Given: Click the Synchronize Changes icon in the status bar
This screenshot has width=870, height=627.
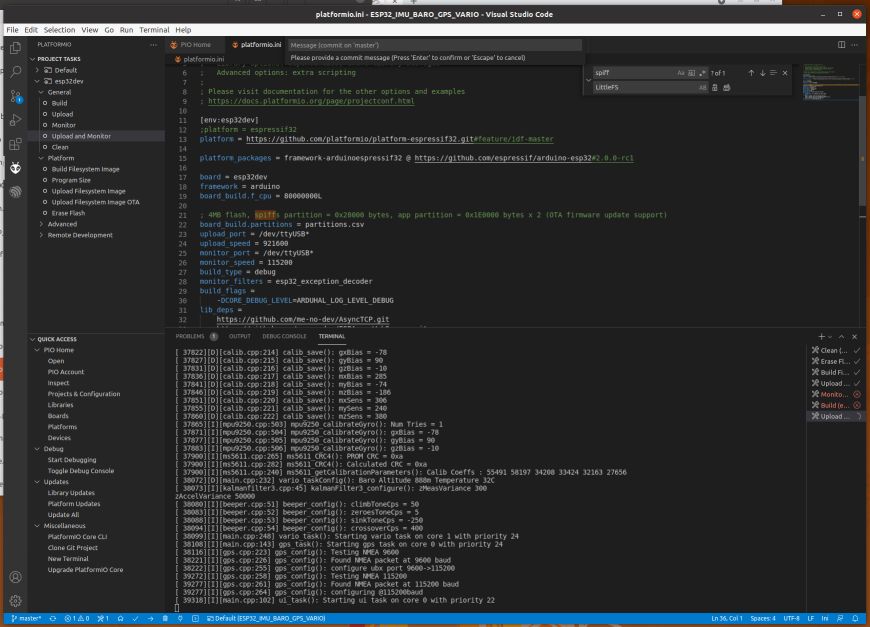Looking at the screenshot, I should pyautogui.click(x=53, y=618).
